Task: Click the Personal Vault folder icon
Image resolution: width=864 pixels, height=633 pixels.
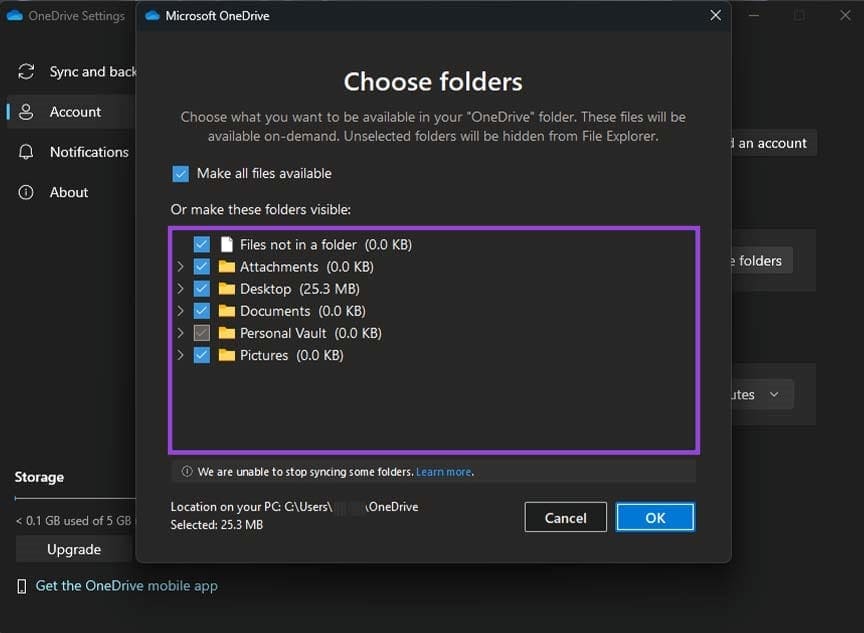Action: click(x=226, y=333)
